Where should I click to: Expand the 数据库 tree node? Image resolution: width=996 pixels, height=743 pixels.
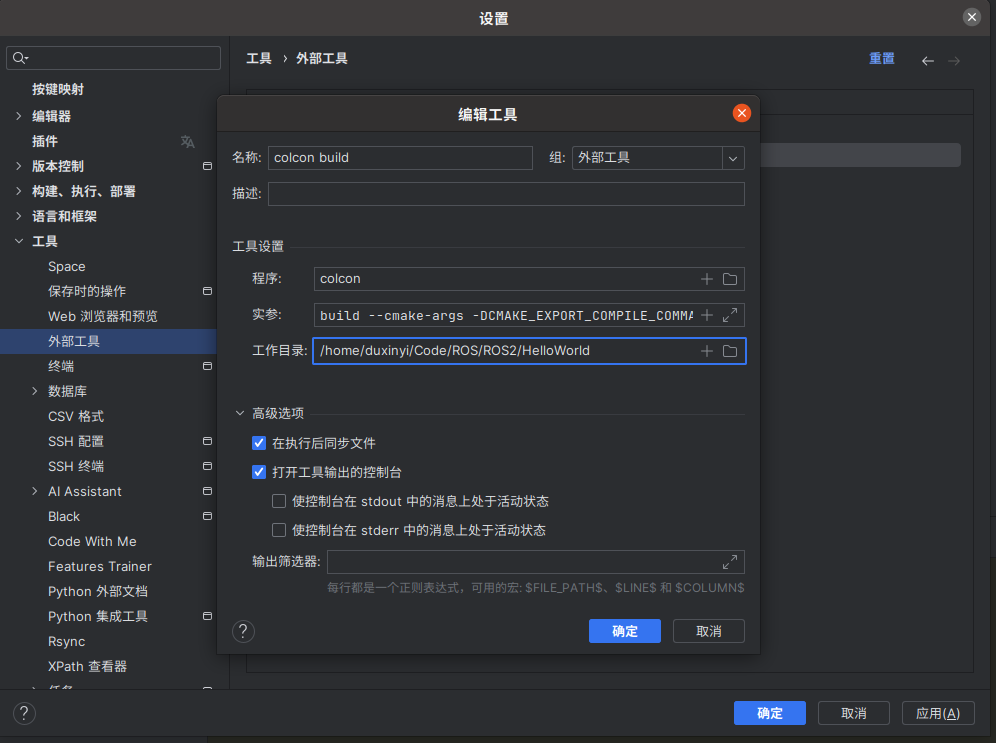[x=34, y=391]
